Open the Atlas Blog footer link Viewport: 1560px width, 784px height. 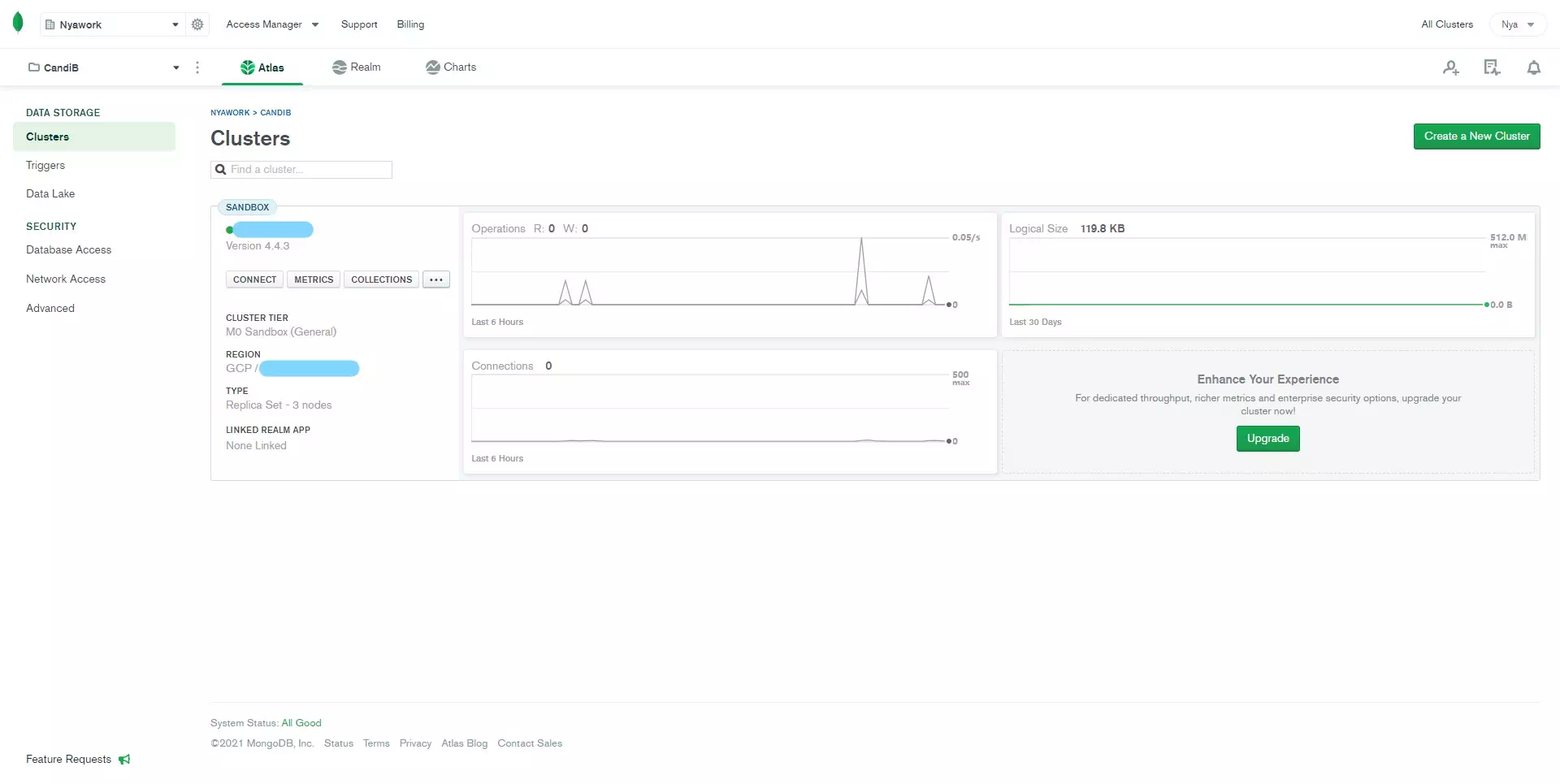point(465,743)
